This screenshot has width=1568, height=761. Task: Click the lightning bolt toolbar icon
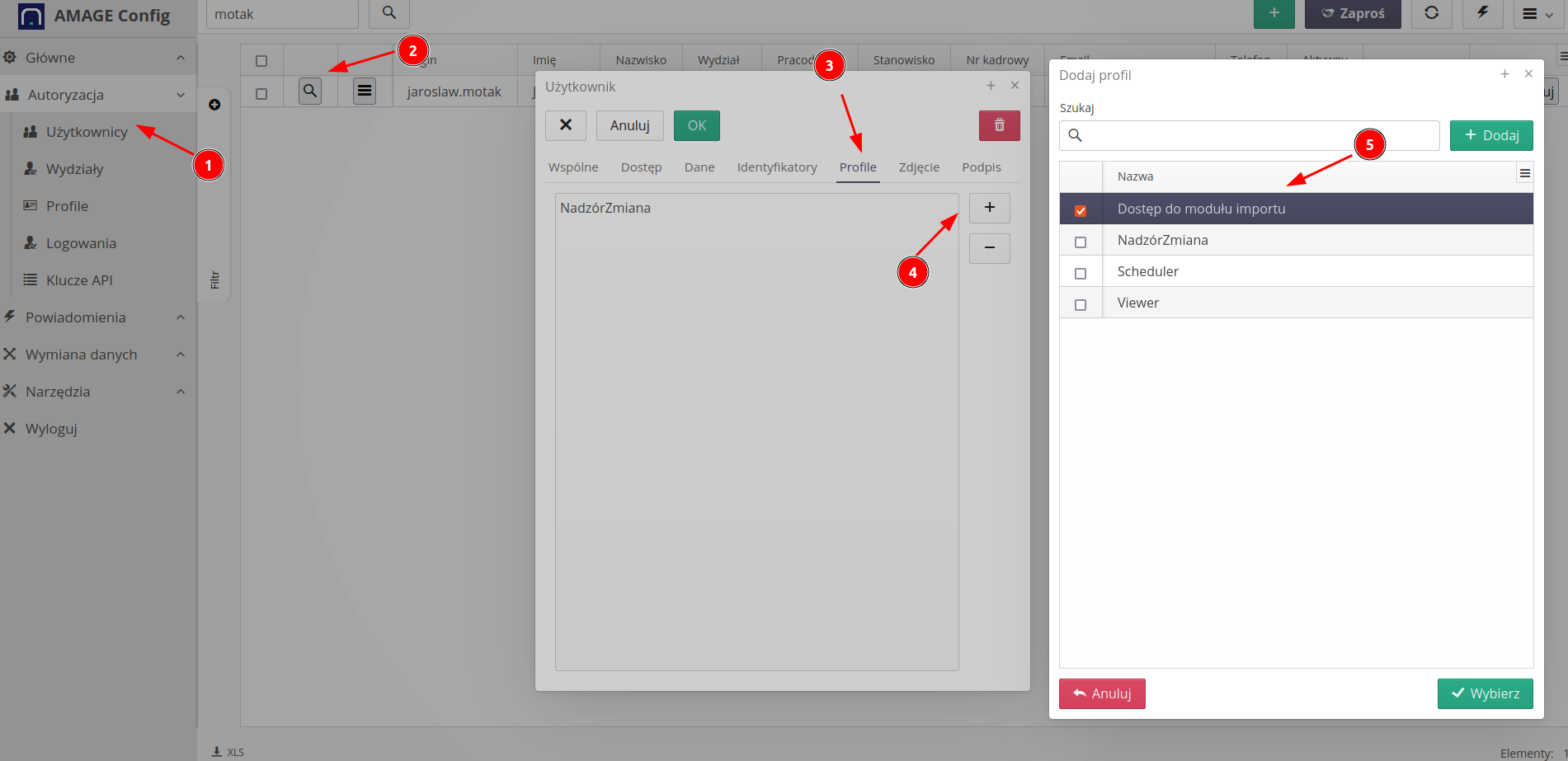pos(1482,13)
